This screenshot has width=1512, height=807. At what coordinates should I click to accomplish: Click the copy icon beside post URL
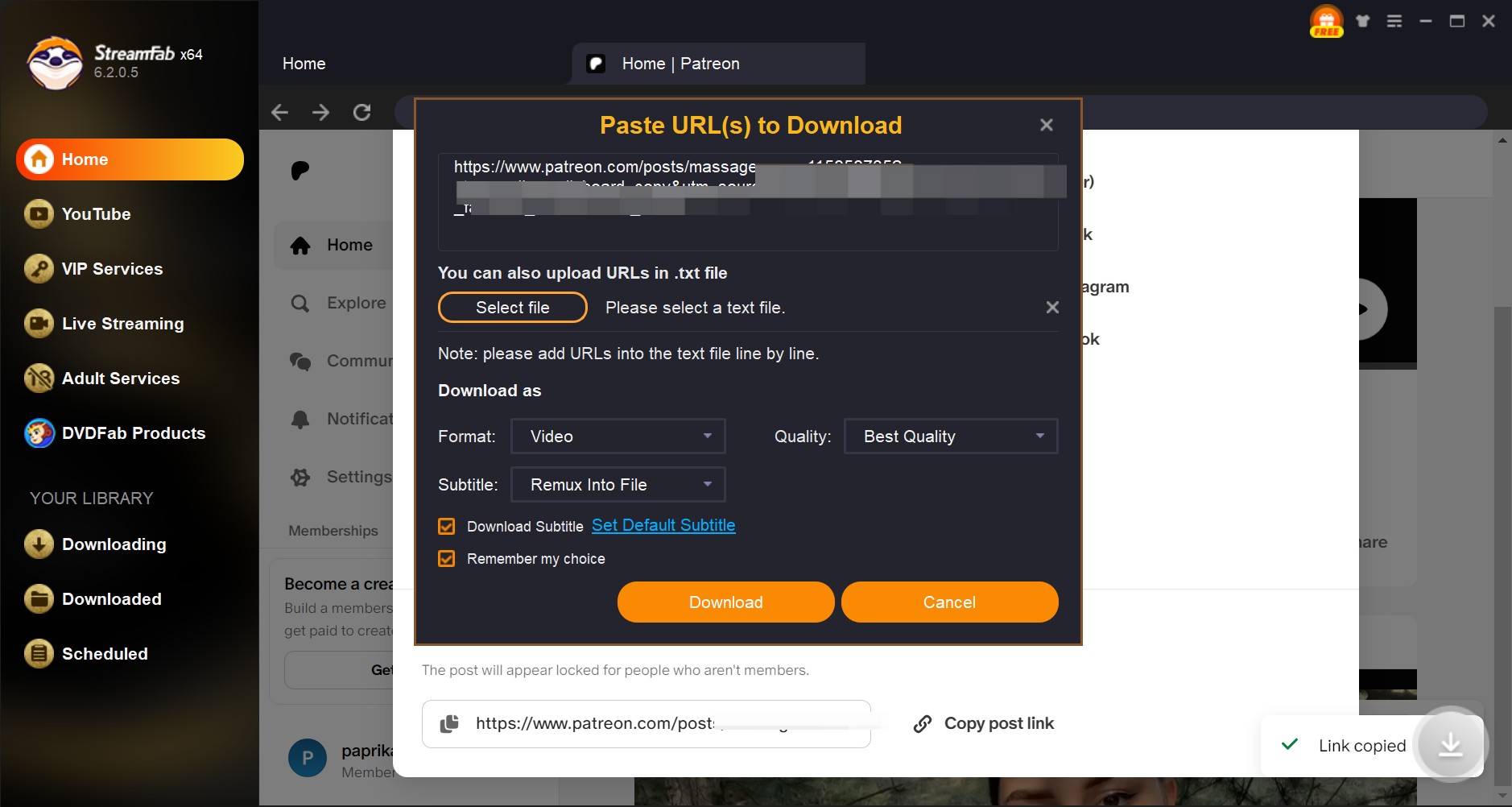click(x=449, y=724)
